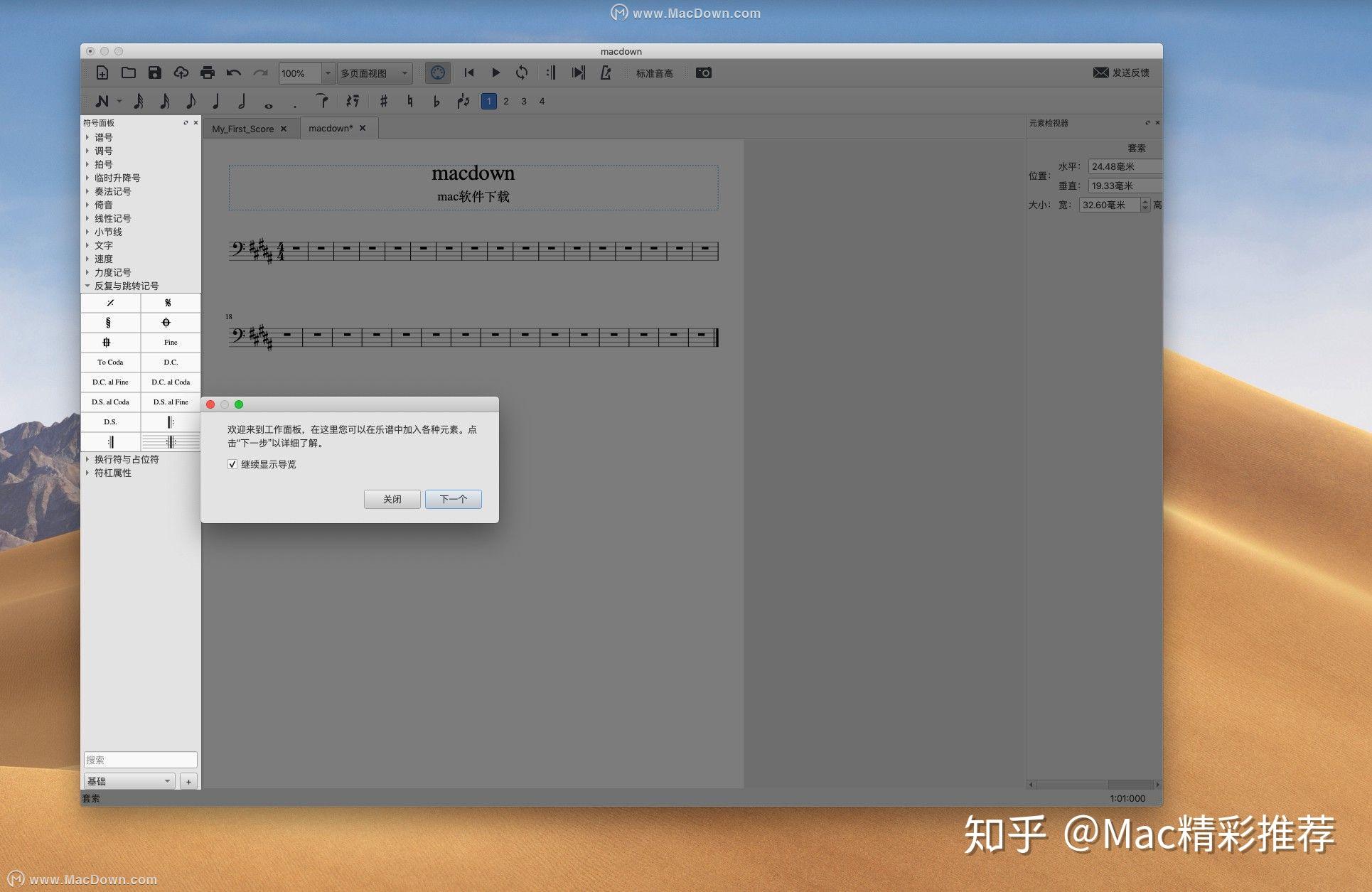Screen dimensions: 1372x892
Task: Open image capture with the camera icon
Action: [x=704, y=72]
